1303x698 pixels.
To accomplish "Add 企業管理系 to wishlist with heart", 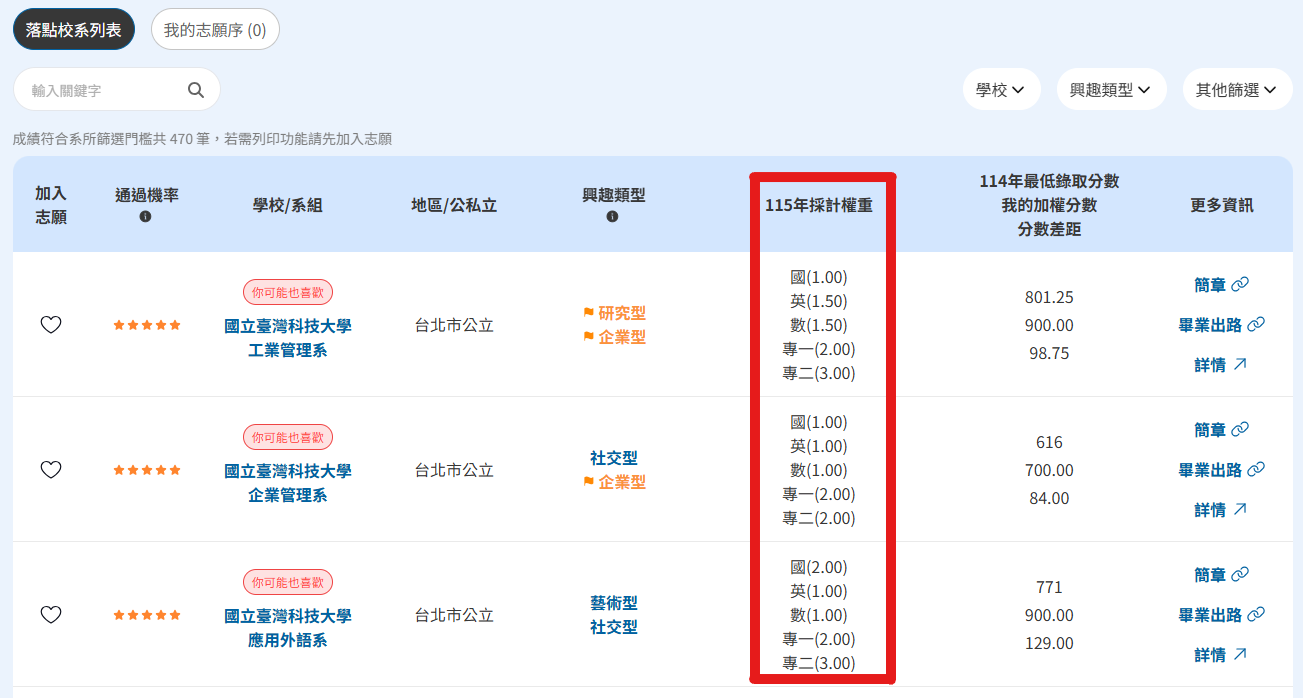I will 51,469.
